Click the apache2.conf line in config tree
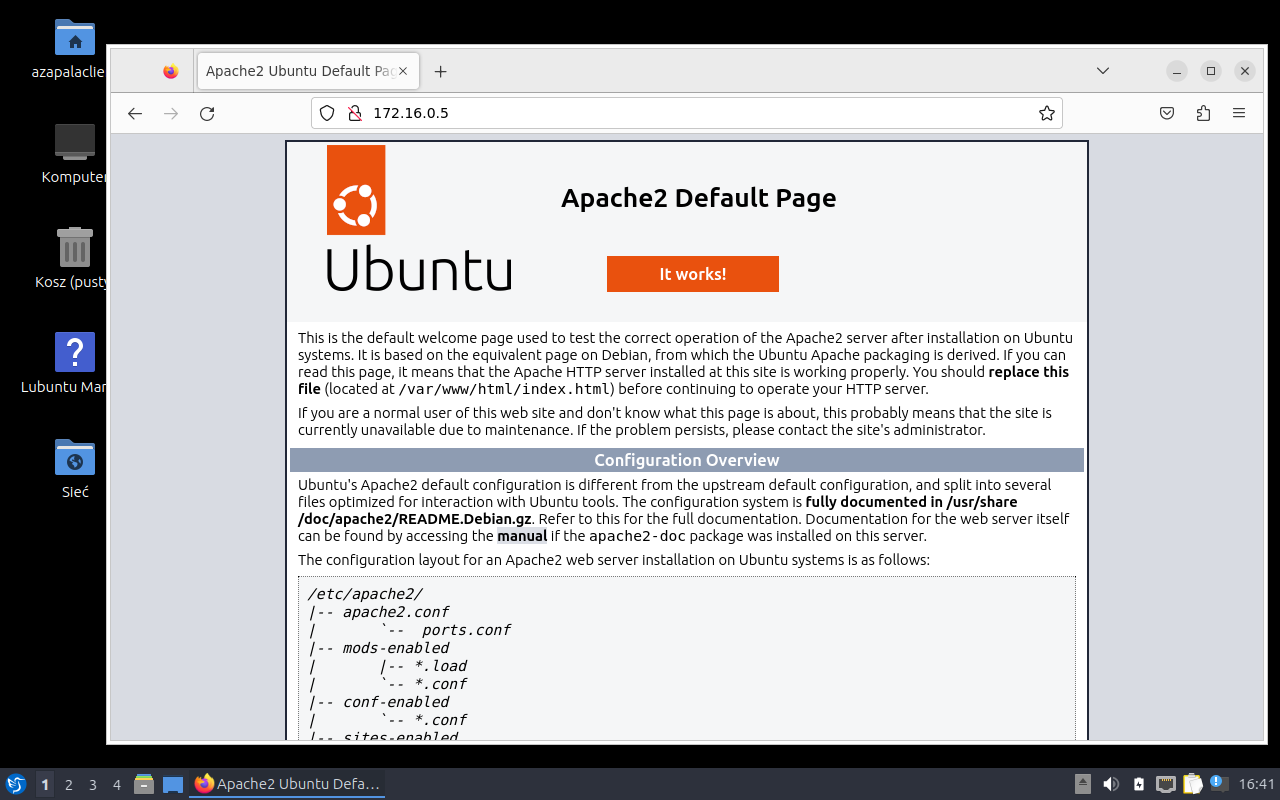Image resolution: width=1280 pixels, height=800 pixels. [395, 612]
